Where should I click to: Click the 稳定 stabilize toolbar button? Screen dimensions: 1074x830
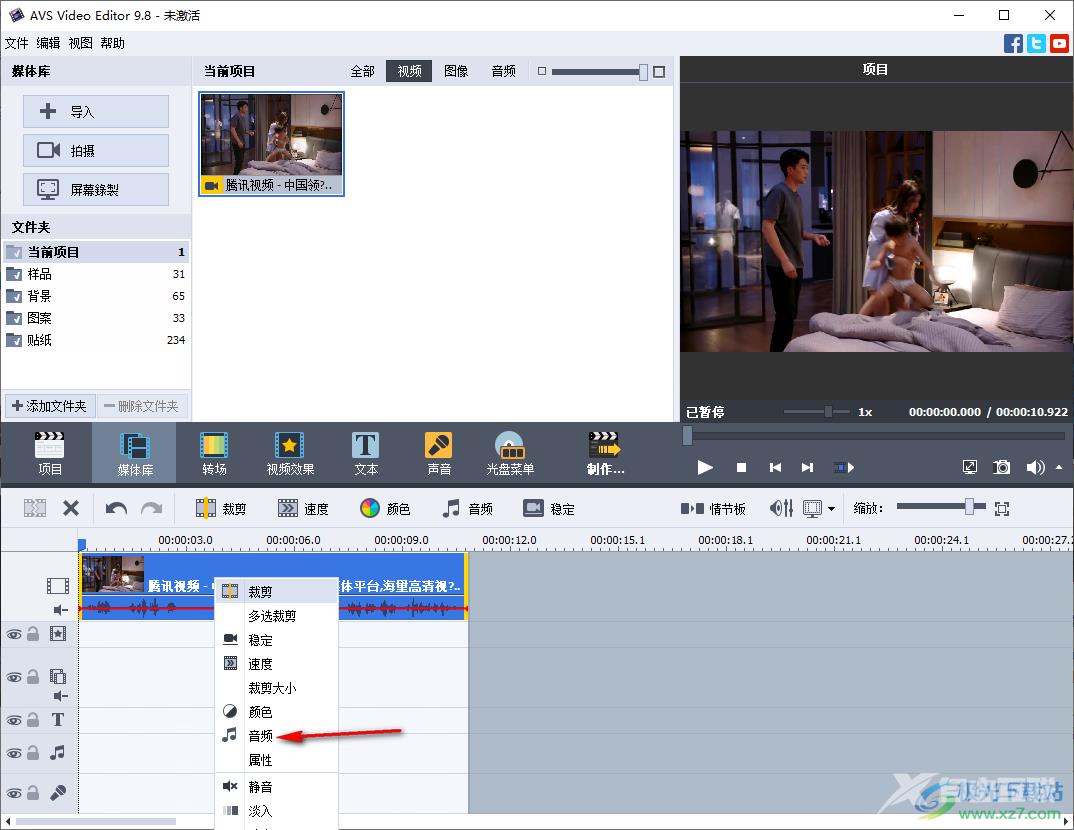pos(549,508)
